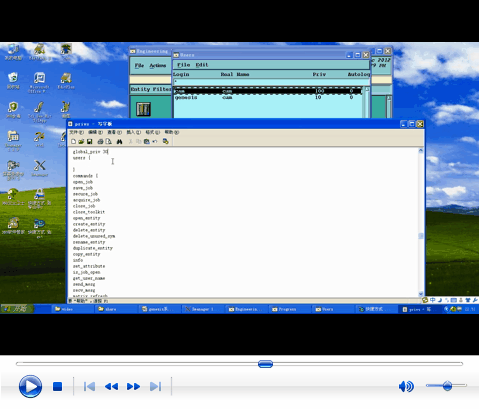Switch to the Engineering taskbar button
Screen dimensions: 479x409
[246, 309]
